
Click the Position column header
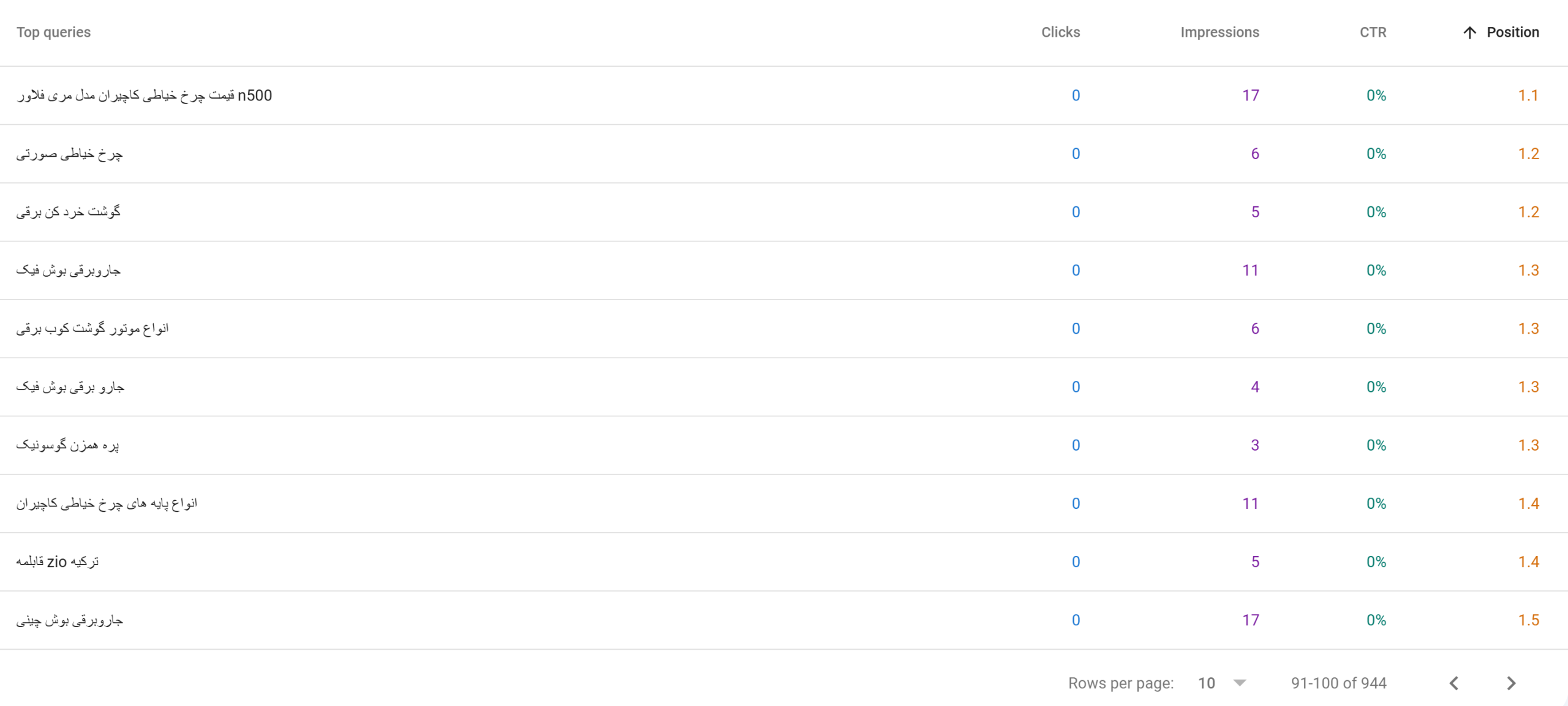(1512, 32)
